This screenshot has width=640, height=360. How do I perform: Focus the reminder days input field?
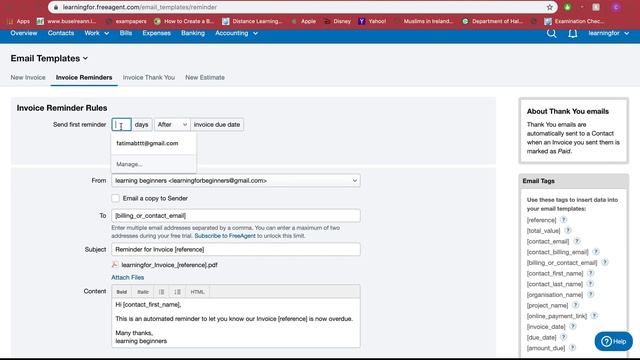click(x=122, y=124)
